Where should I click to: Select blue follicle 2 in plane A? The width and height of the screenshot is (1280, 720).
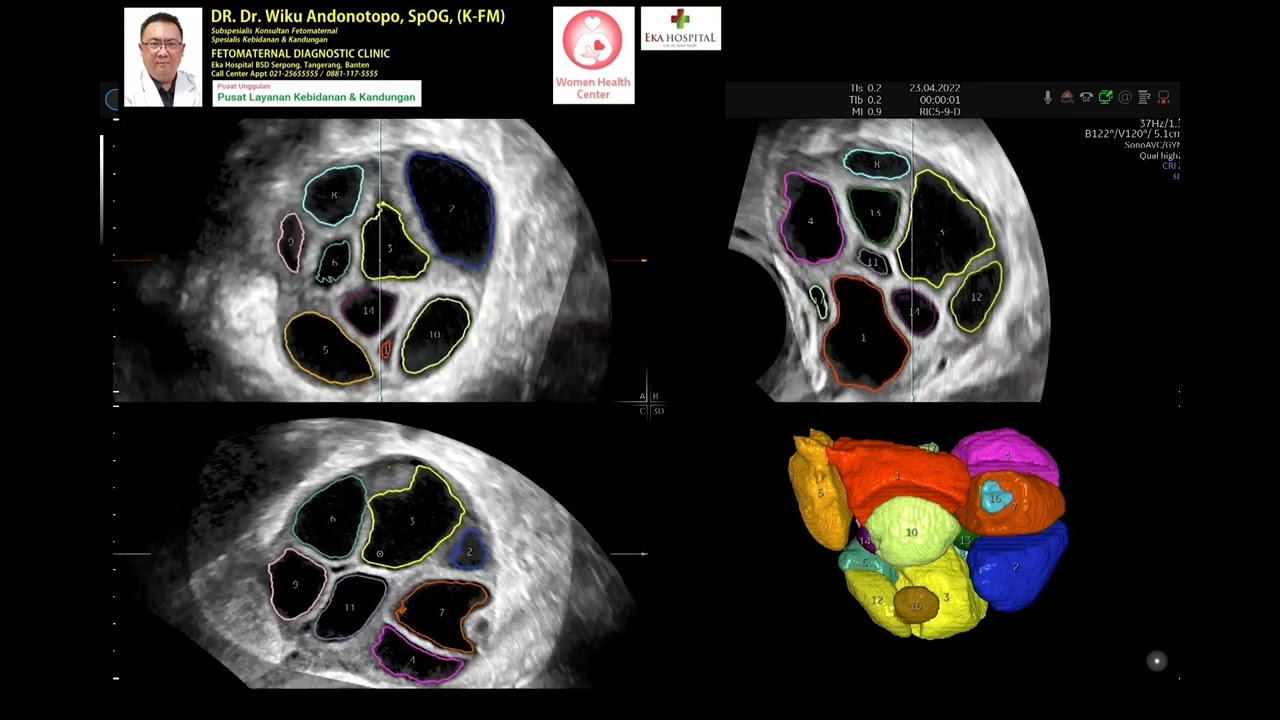pyautogui.click(x=452, y=209)
